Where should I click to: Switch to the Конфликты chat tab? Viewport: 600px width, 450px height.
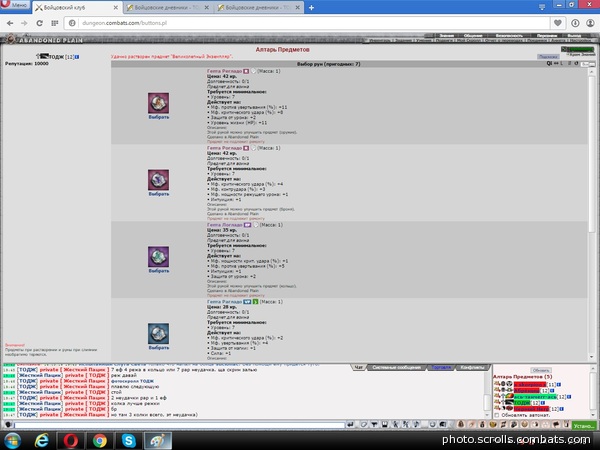[473, 367]
